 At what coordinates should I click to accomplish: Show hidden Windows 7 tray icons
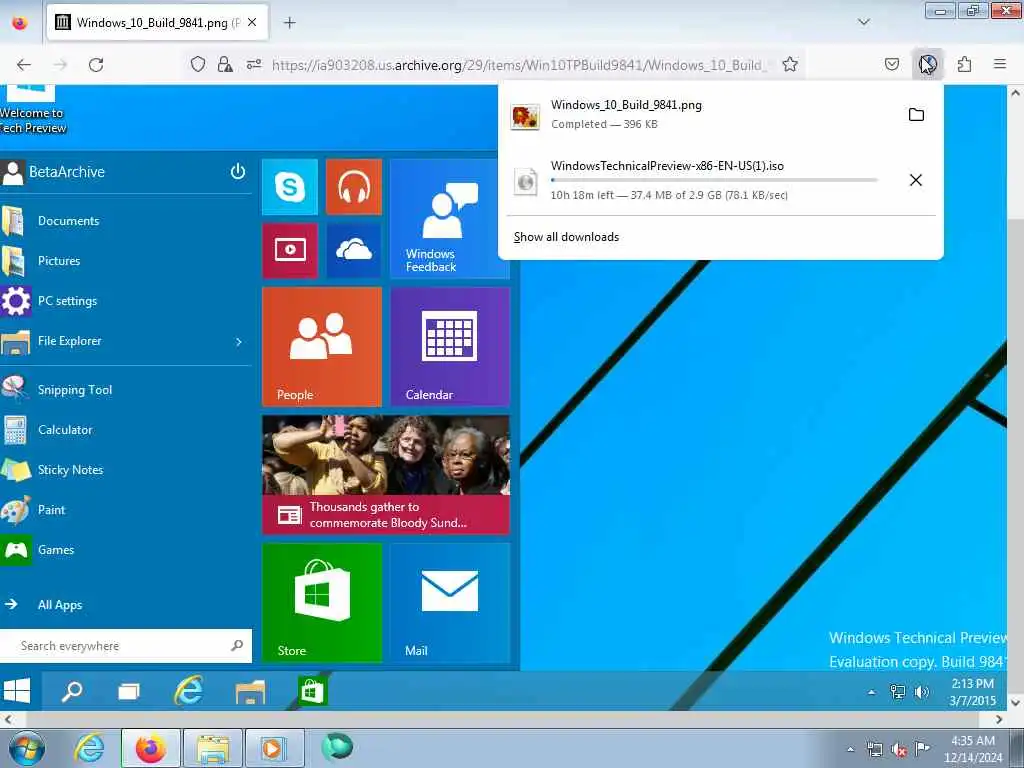(850, 749)
